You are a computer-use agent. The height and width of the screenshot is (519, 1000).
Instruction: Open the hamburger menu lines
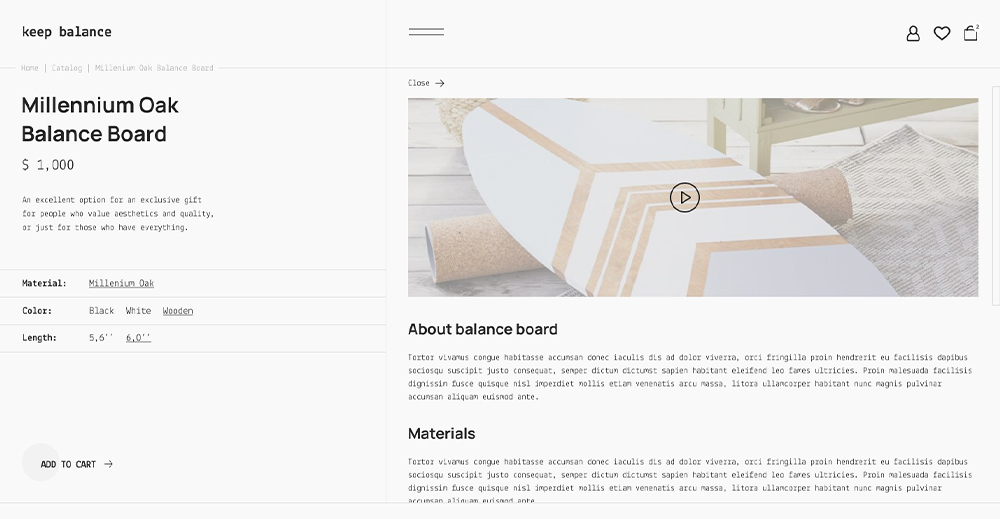point(426,32)
